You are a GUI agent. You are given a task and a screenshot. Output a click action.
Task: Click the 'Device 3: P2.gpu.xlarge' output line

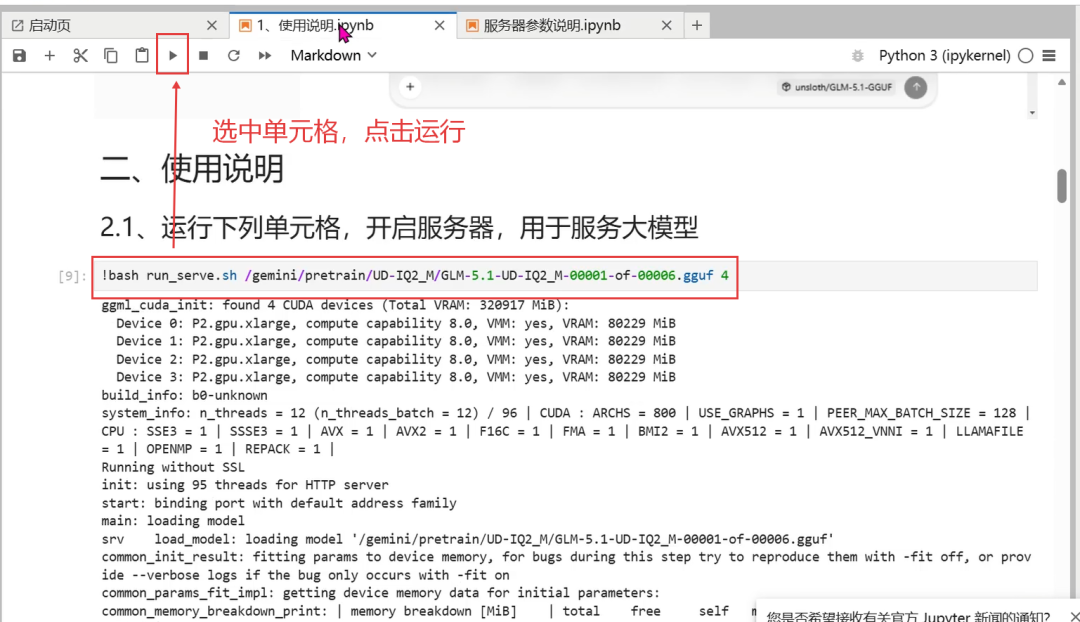tap(396, 377)
